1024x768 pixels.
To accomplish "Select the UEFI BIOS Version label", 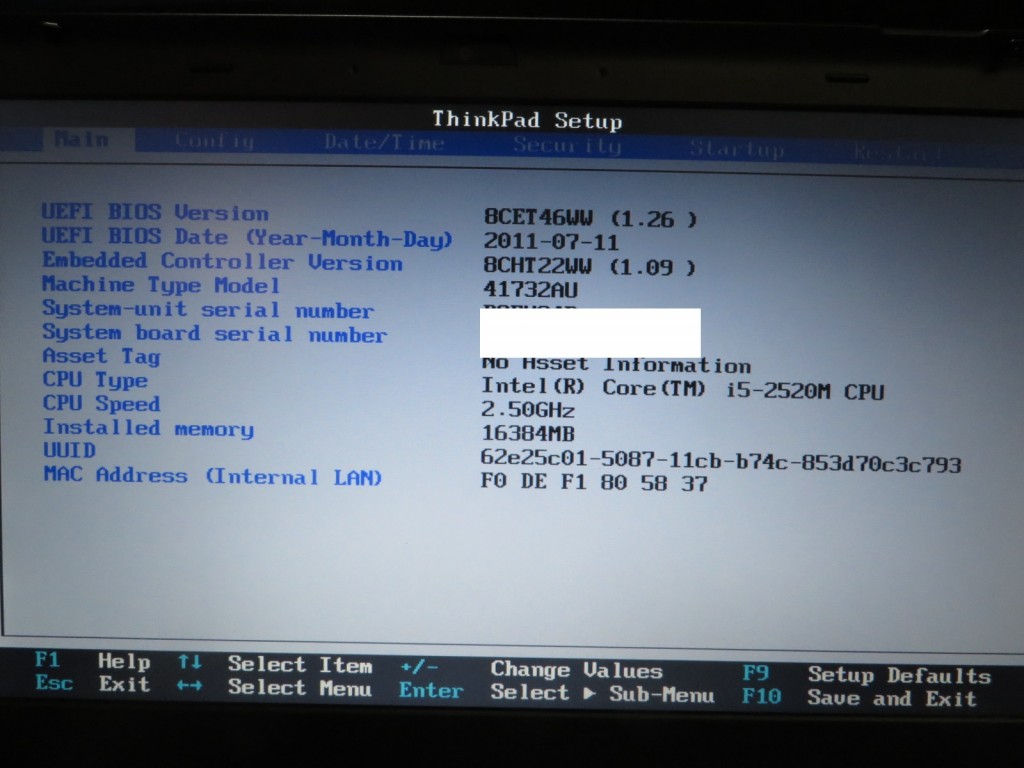I will coord(155,212).
